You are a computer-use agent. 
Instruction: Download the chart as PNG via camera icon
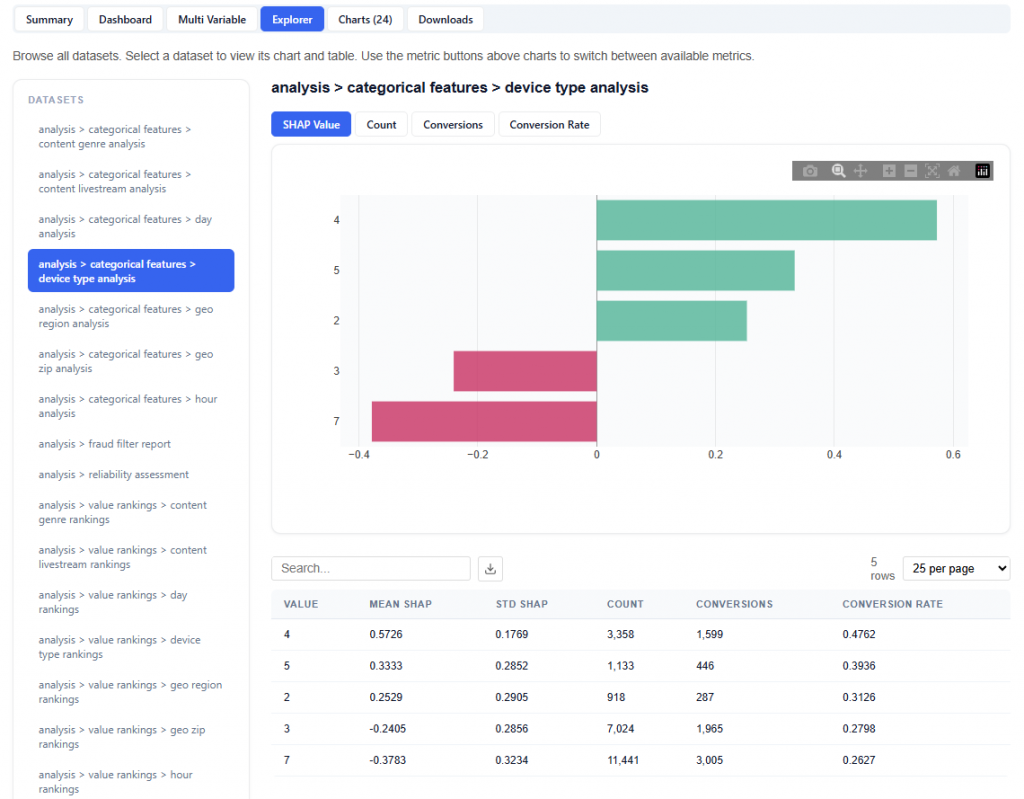click(810, 171)
